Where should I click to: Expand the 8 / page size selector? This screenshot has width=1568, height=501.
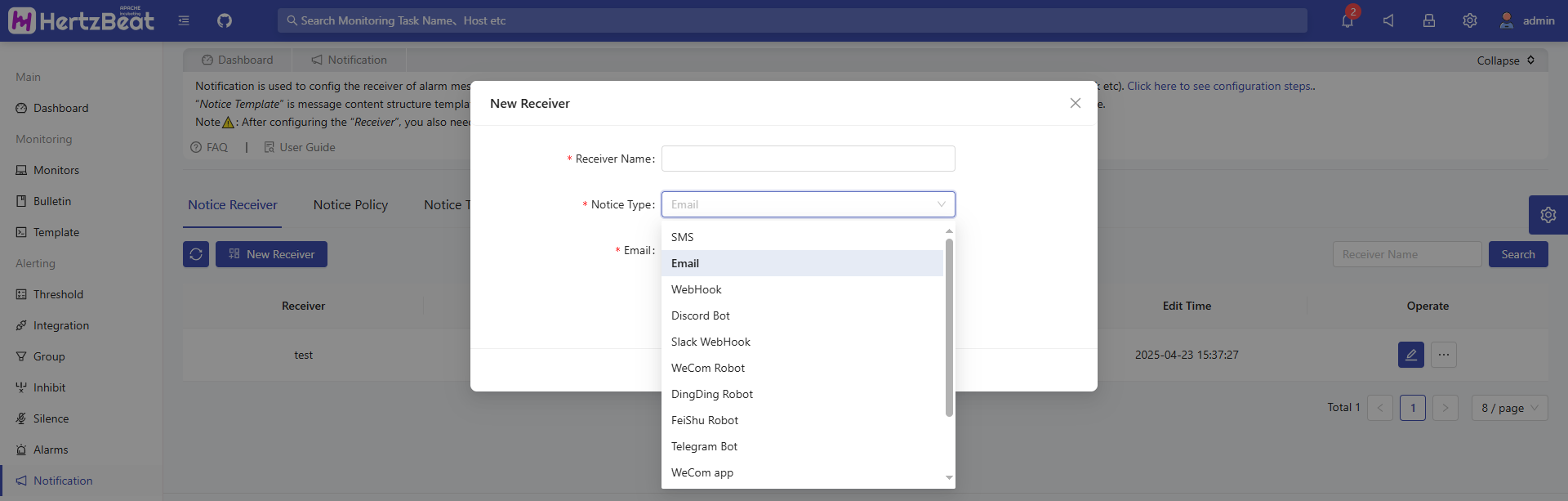point(1509,408)
